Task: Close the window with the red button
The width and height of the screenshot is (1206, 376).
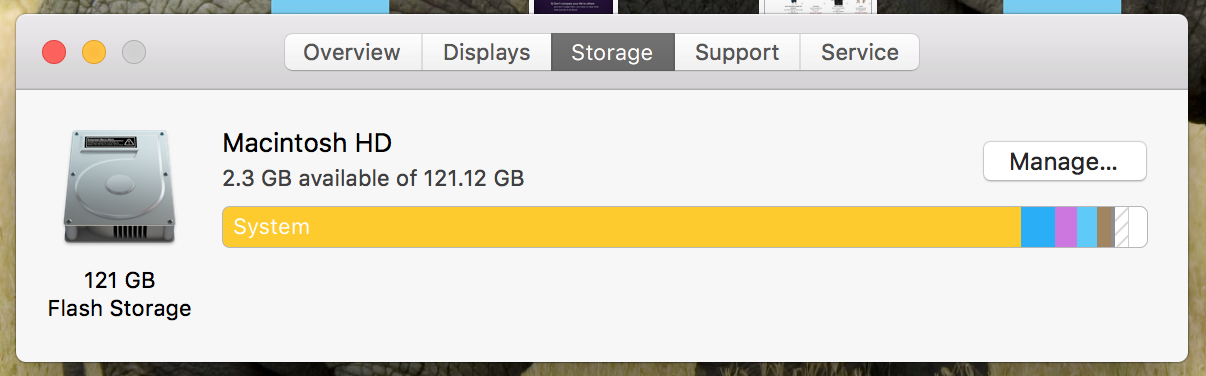Action: click(54, 52)
